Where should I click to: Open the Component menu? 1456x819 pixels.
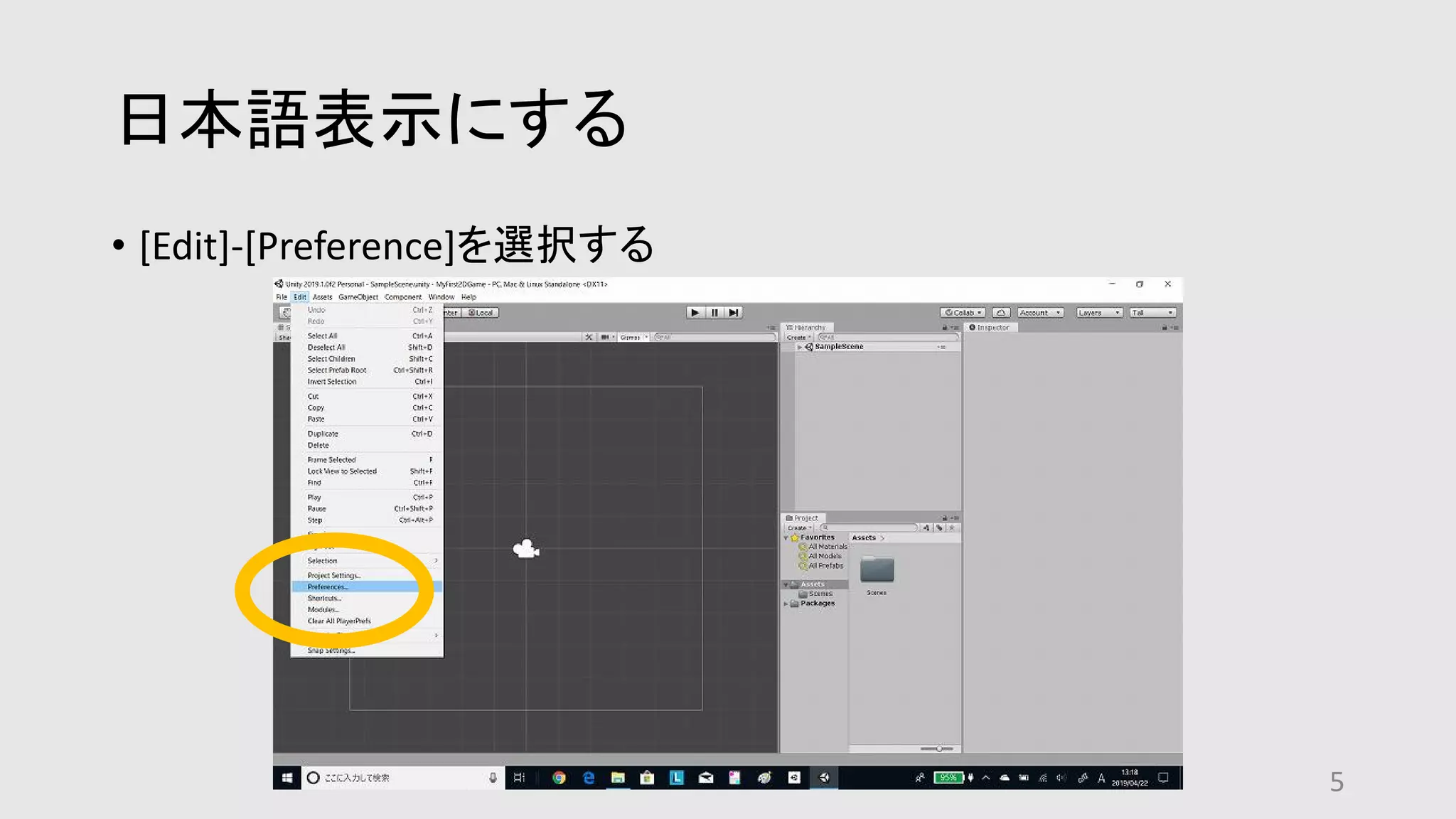[403, 297]
